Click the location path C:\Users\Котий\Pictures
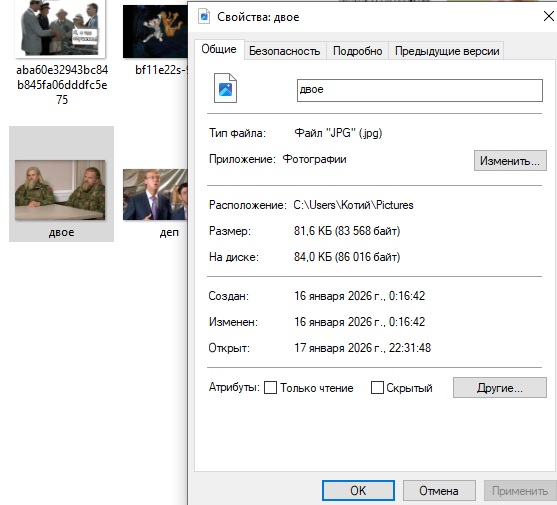 (353, 205)
